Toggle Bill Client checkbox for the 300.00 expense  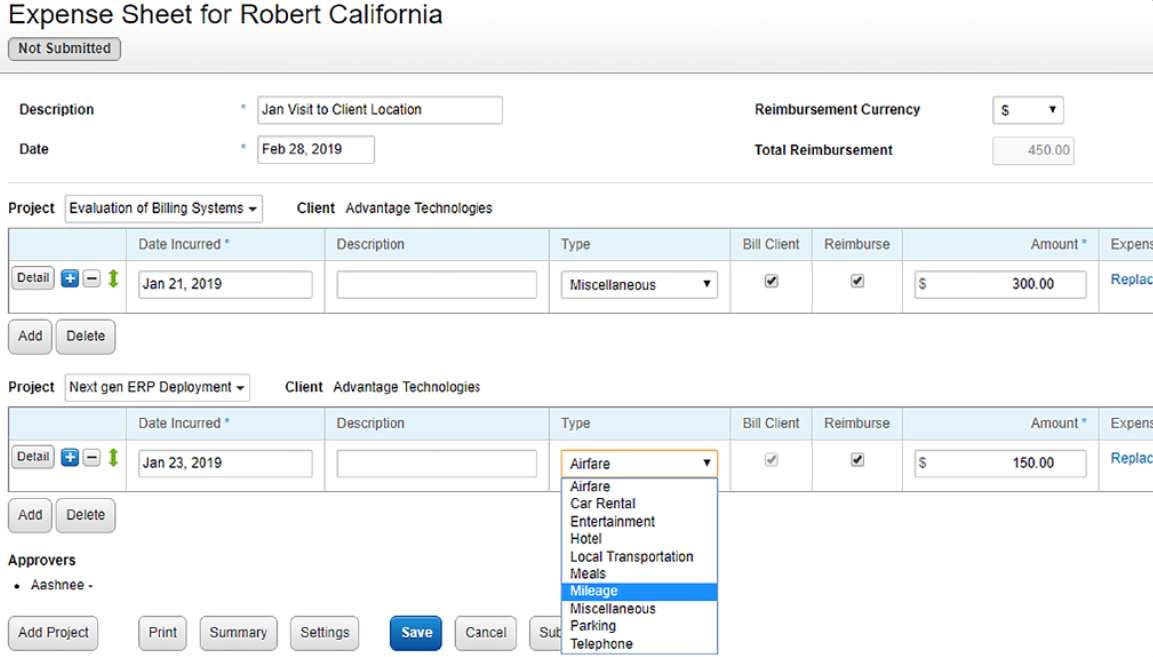coord(771,282)
